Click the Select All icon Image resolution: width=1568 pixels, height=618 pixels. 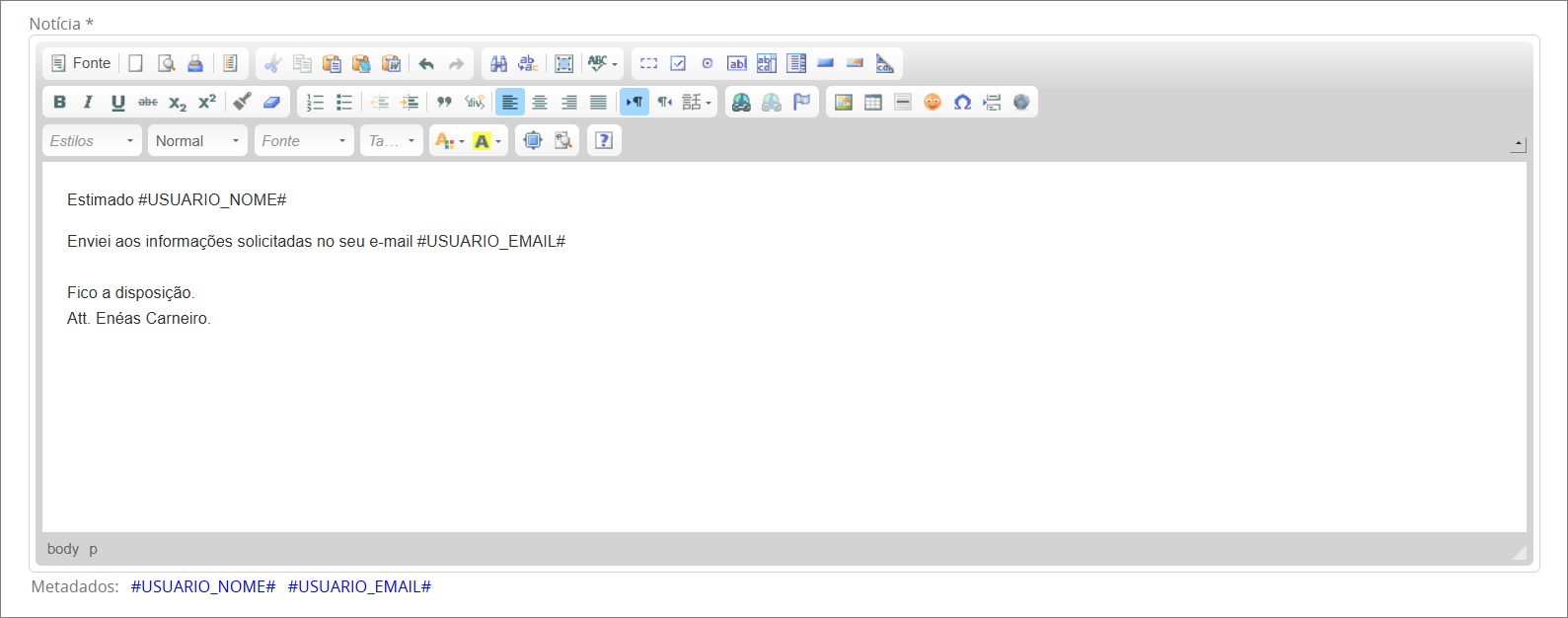564,63
